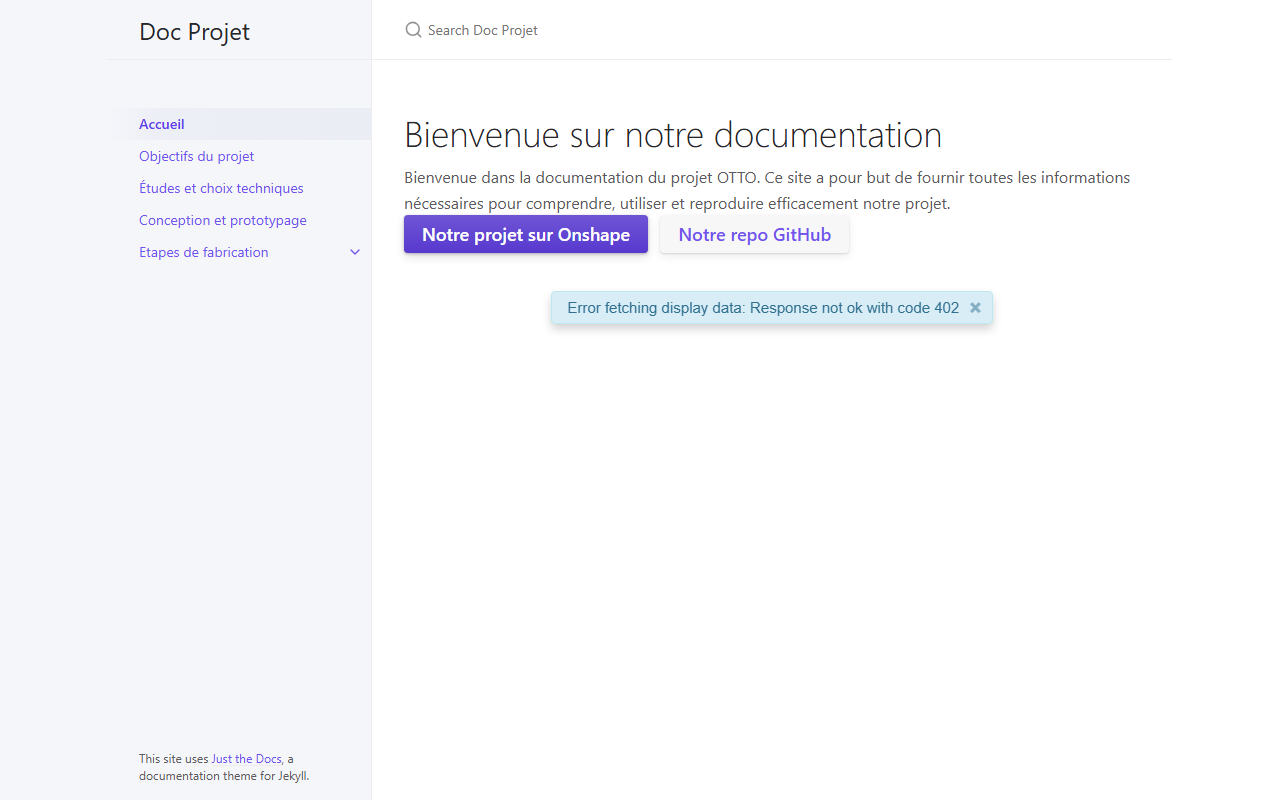Click the Notre projet sur Onshape button
Image resolution: width=1280 pixels, height=800 pixels.
point(526,235)
